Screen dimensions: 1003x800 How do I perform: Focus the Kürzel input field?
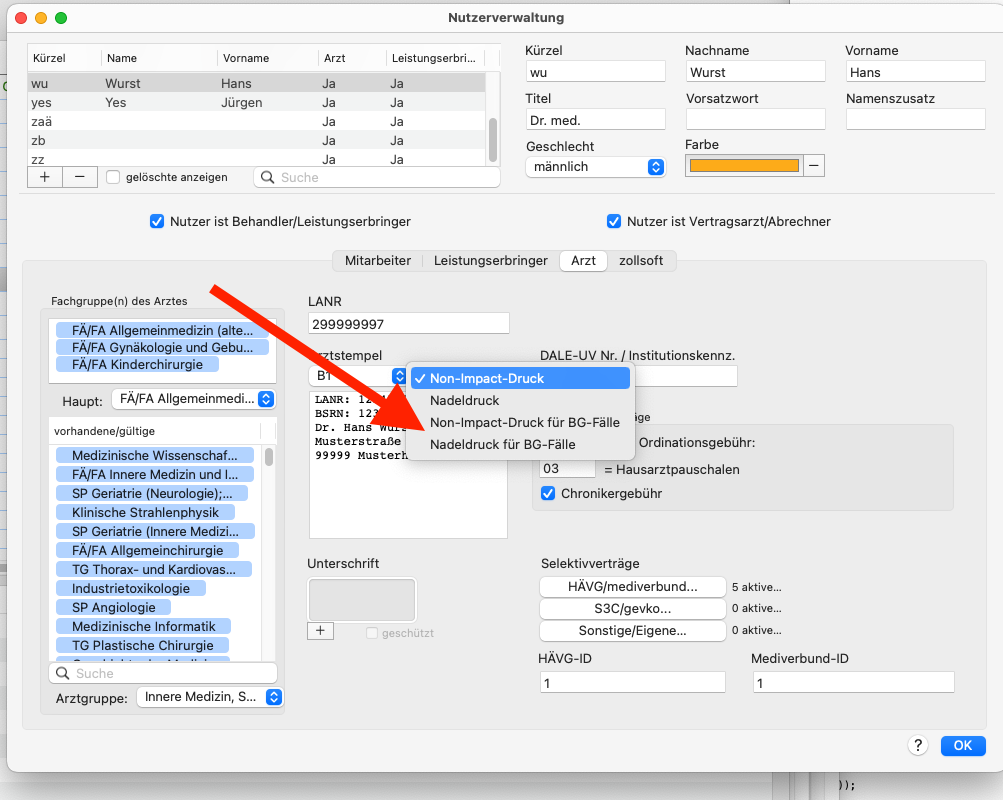596,72
